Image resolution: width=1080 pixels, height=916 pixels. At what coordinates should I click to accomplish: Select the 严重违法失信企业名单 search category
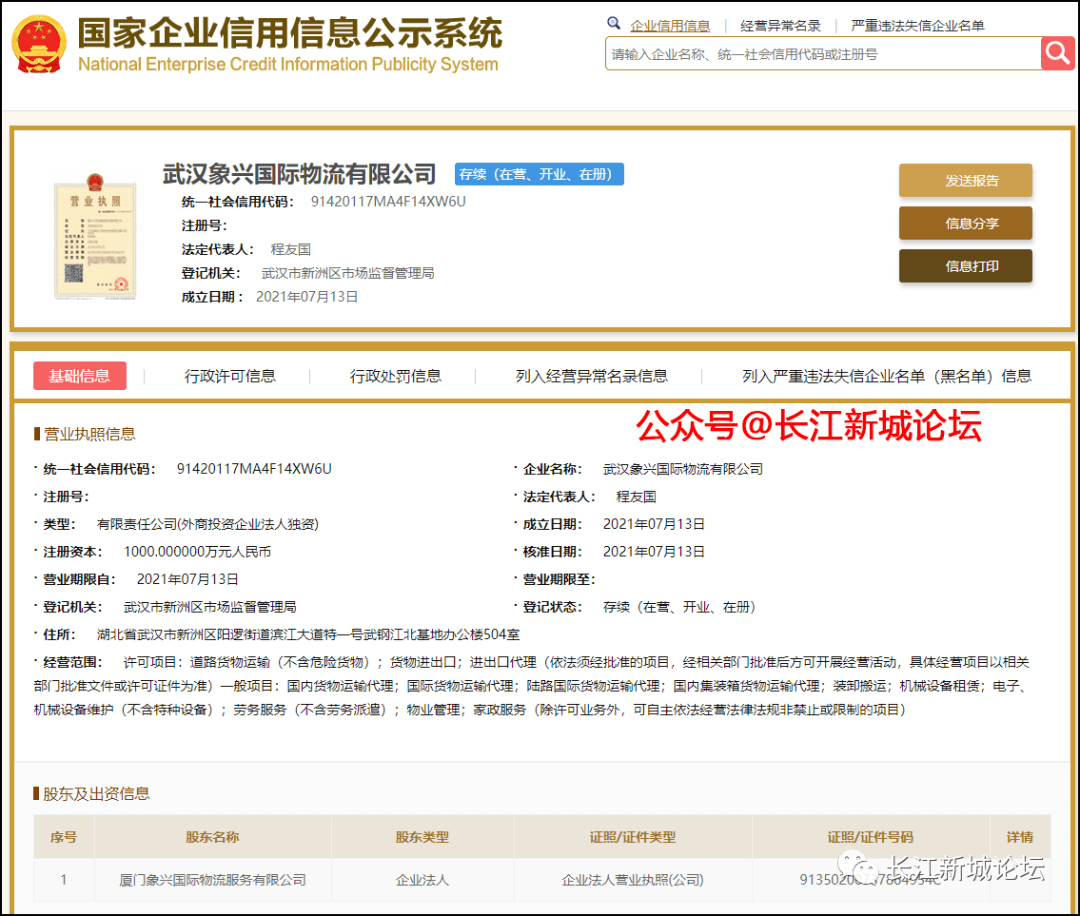917,26
